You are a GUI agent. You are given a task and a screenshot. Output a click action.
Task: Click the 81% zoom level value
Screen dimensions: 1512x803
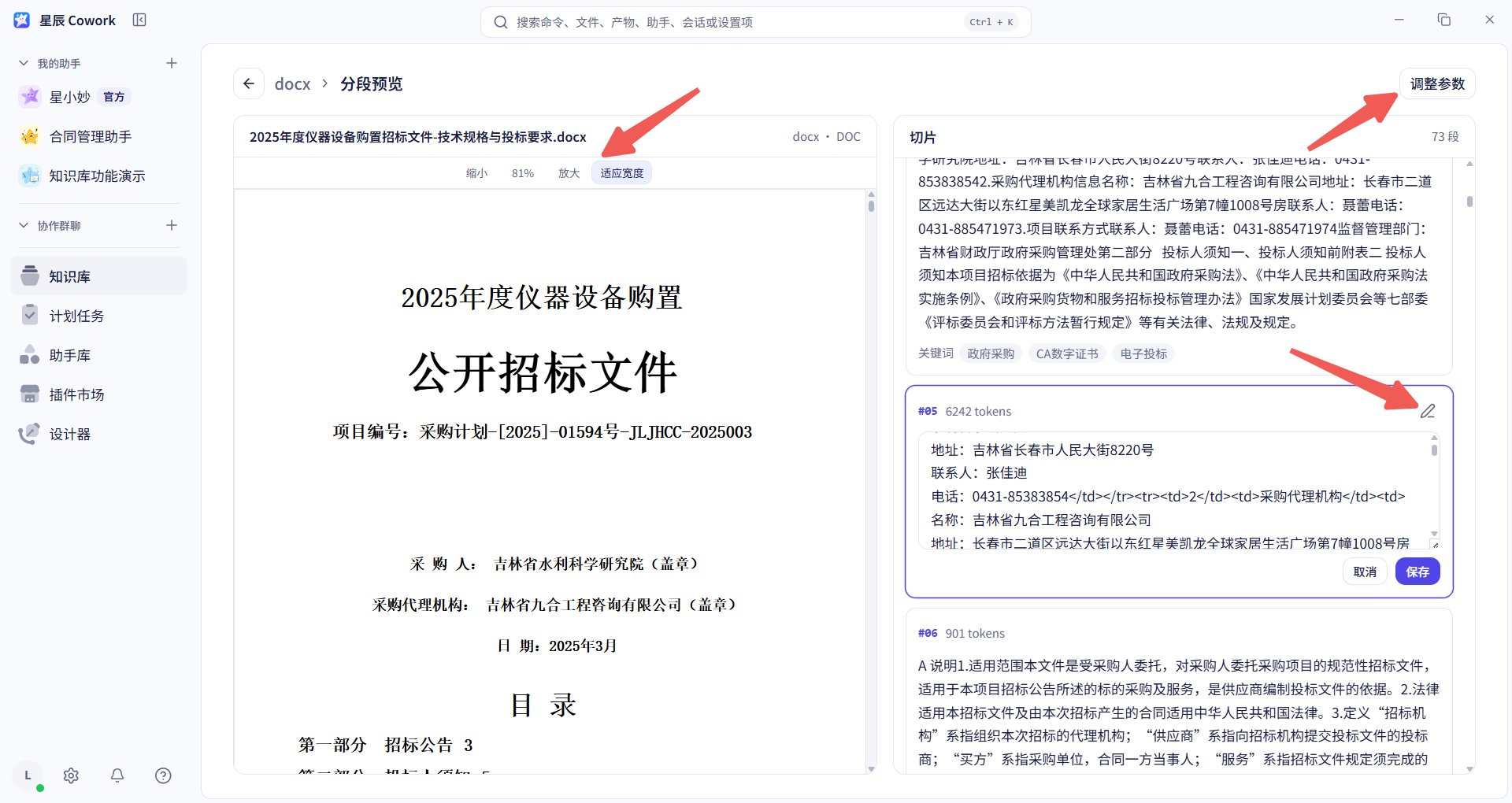(523, 173)
